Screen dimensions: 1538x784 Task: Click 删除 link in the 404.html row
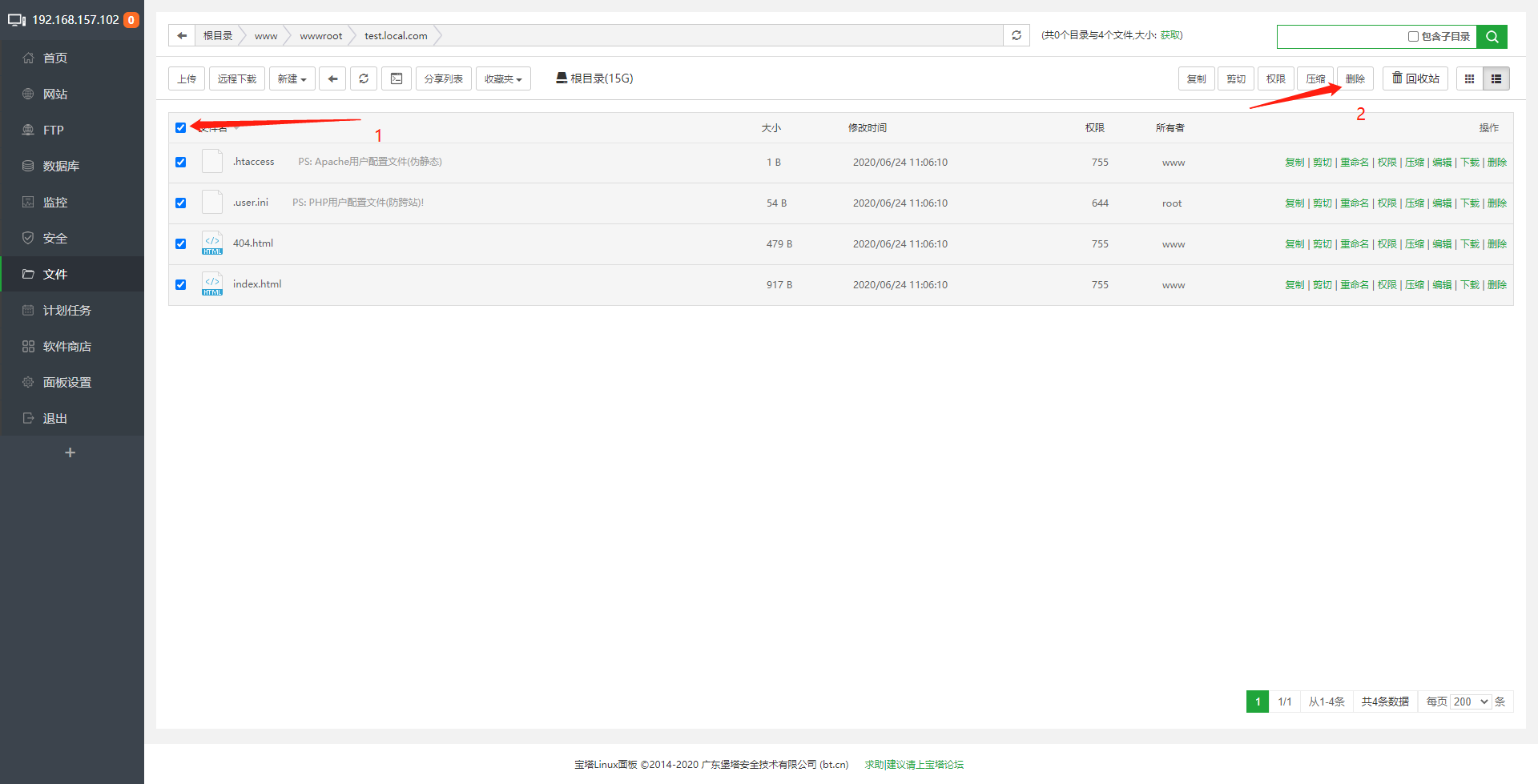1497,244
